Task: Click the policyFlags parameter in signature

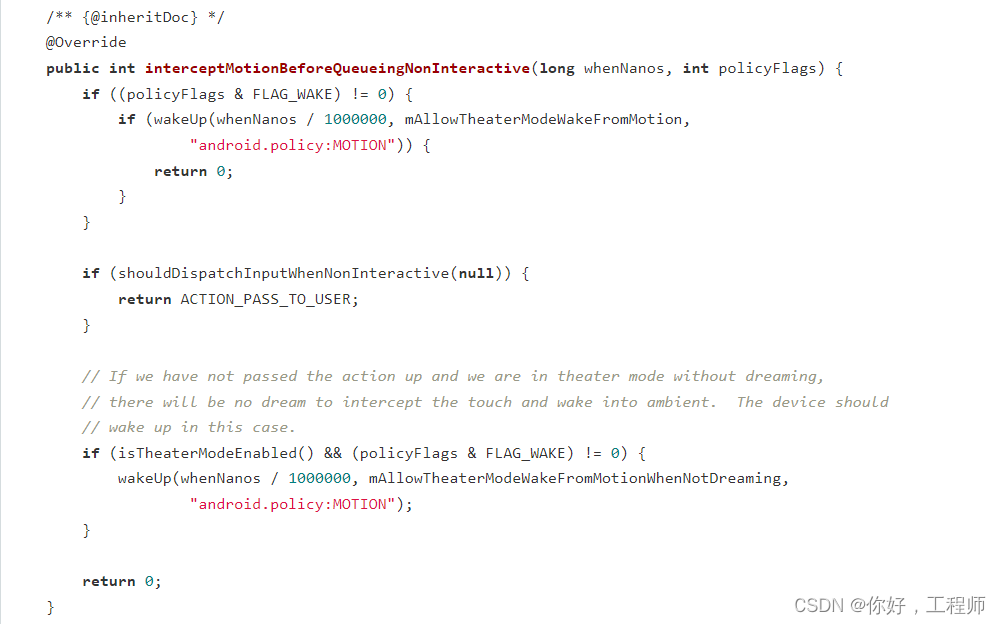Action: tap(767, 68)
